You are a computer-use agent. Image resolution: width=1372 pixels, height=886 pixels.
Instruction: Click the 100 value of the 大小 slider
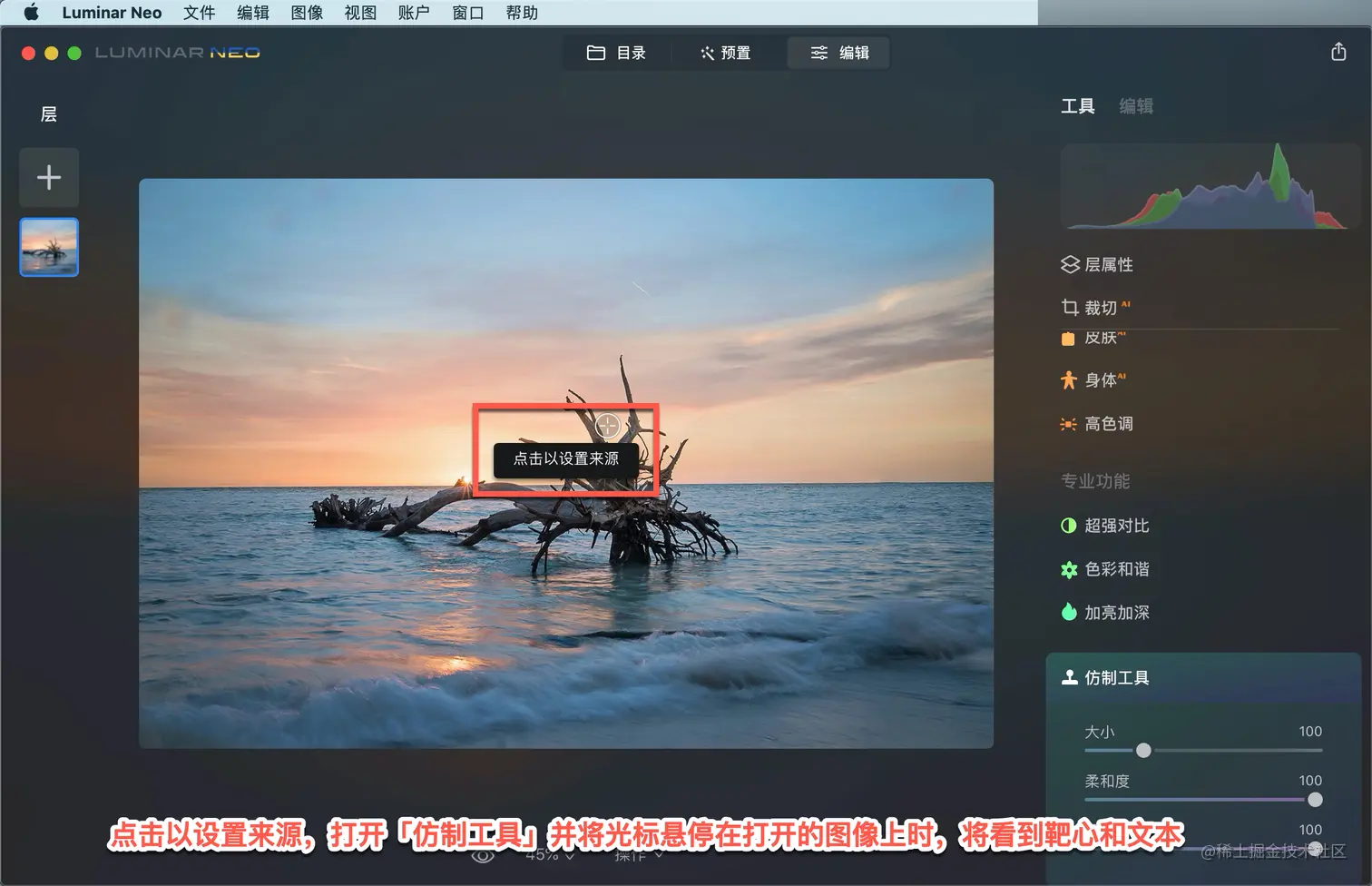[1310, 732]
